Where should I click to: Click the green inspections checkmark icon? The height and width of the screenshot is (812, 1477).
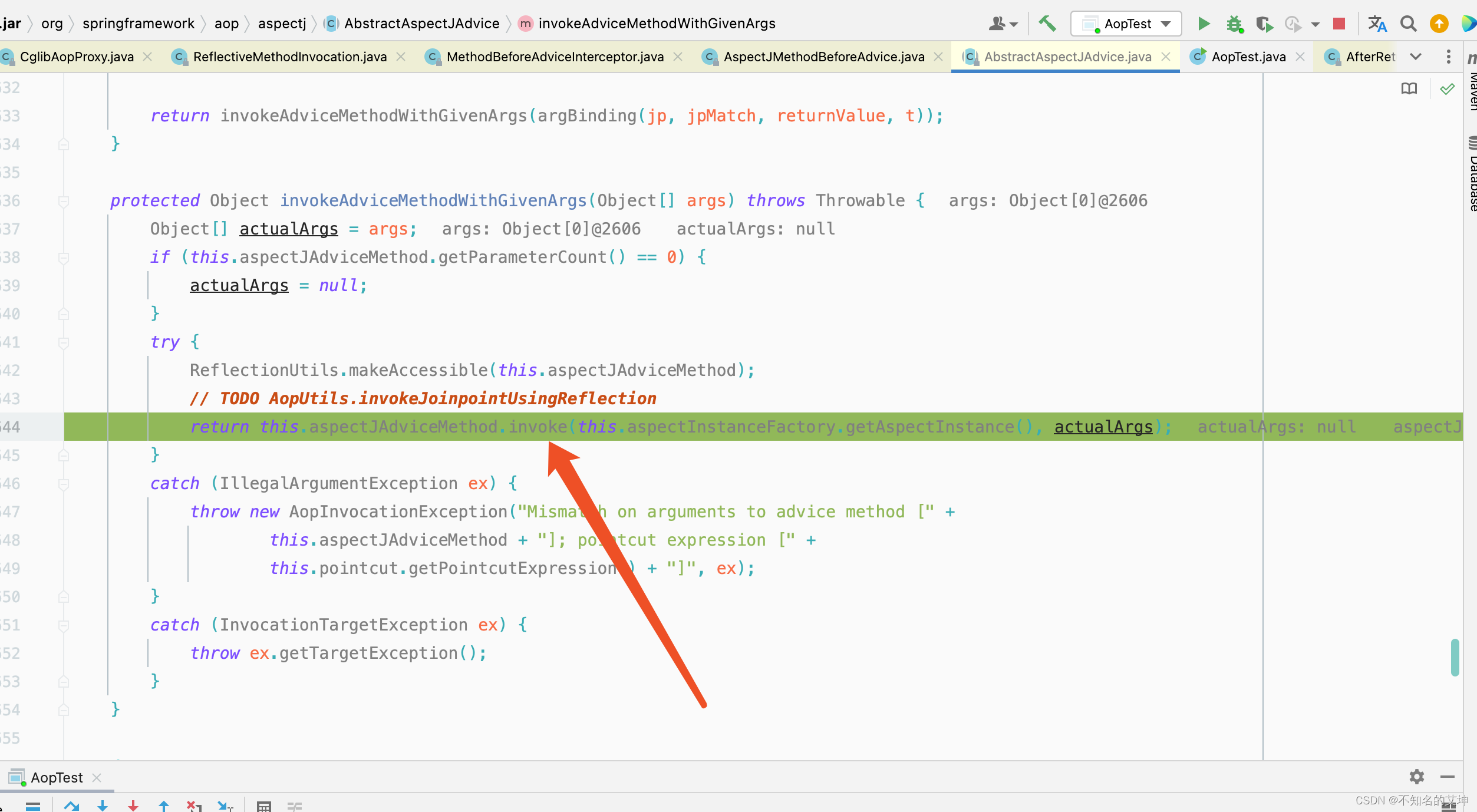click(x=1447, y=88)
